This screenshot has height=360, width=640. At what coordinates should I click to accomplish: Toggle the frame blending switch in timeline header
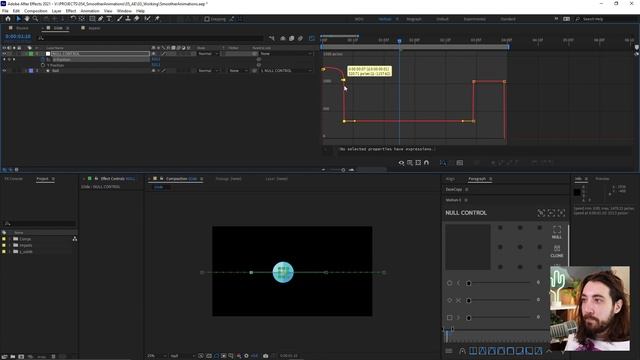(291, 38)
